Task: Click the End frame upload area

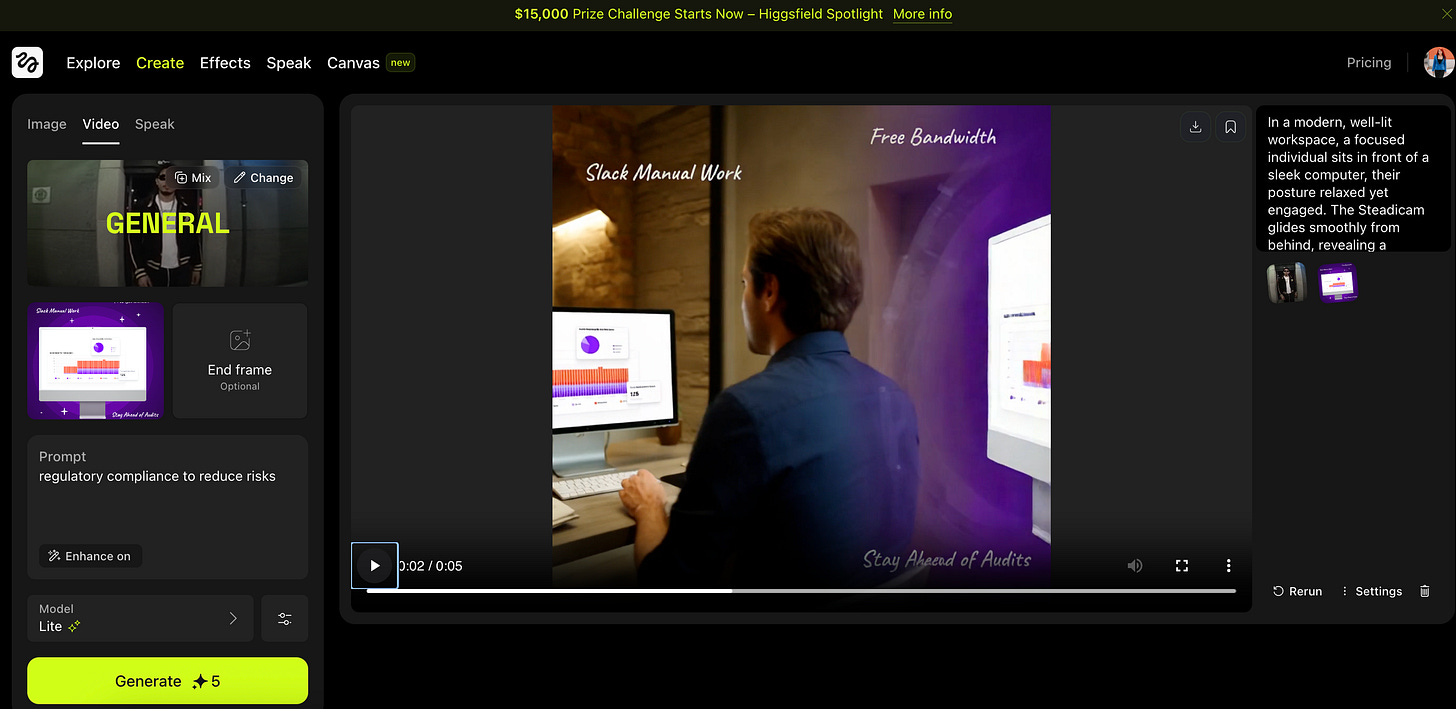Action: (x=240, y=361)
